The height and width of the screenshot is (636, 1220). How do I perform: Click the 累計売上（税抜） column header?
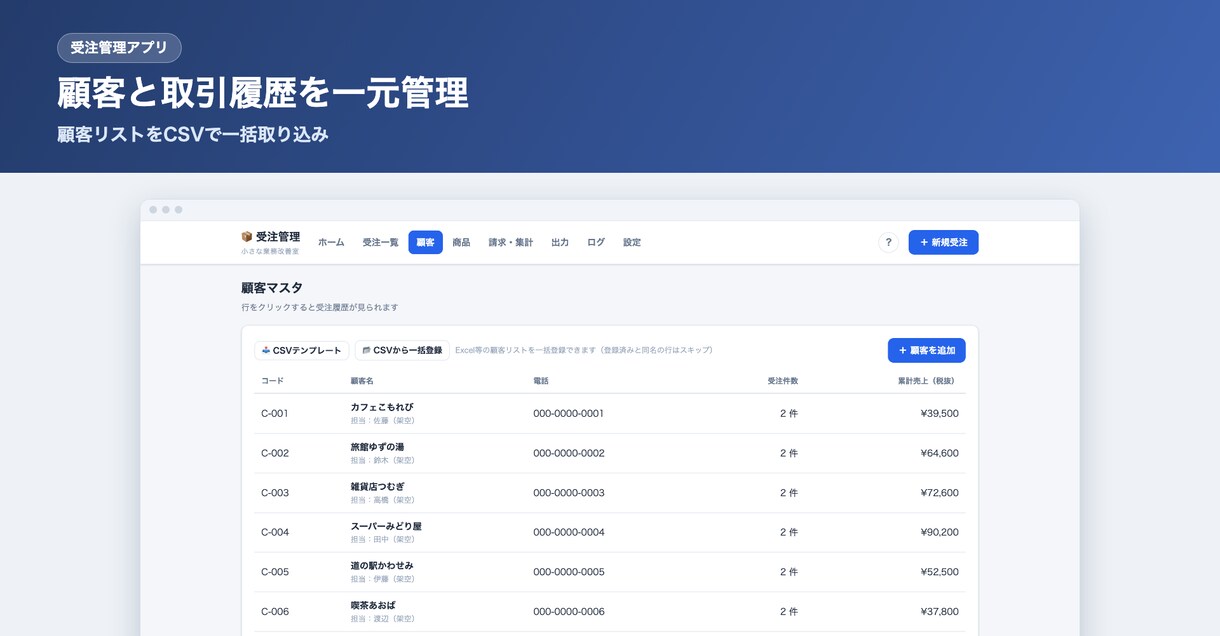point(926,381)
